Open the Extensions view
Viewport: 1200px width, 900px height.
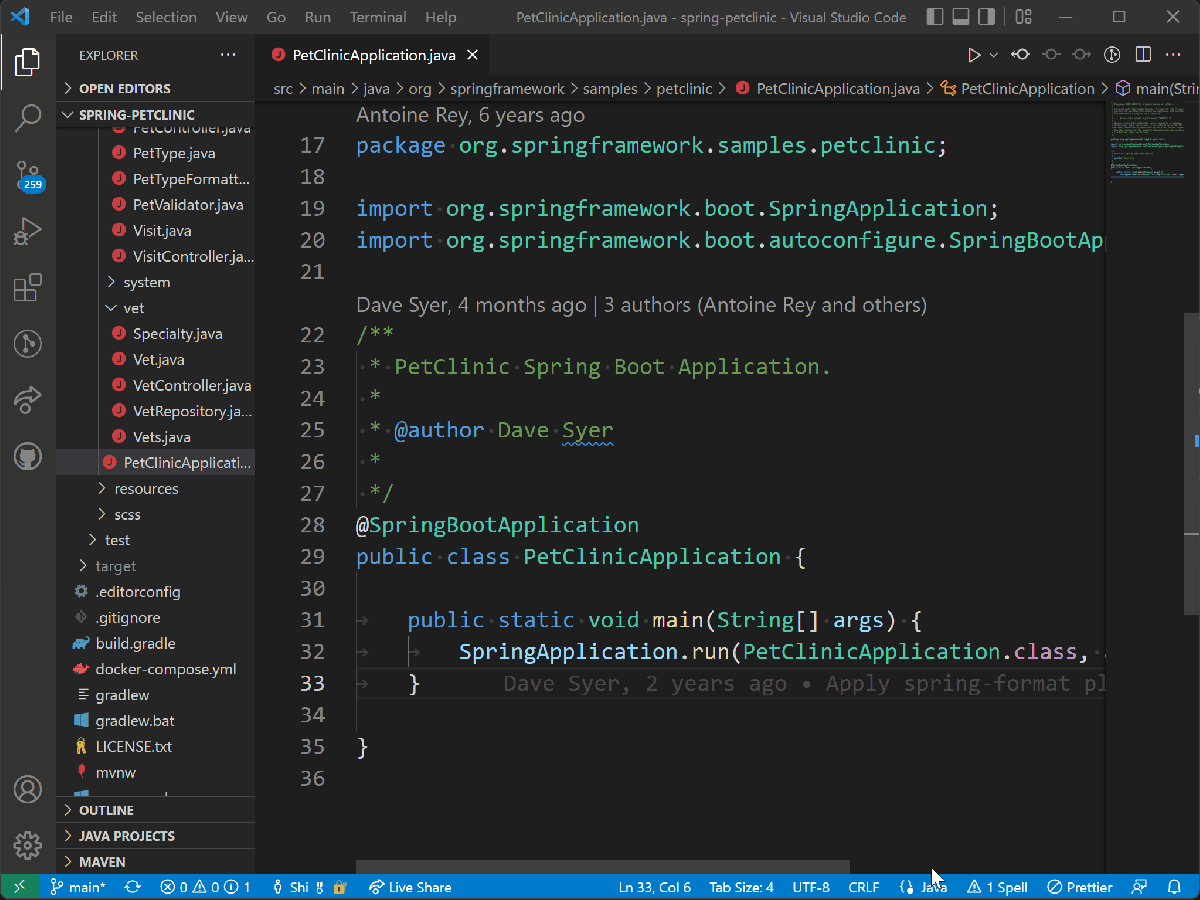[27, 287]
